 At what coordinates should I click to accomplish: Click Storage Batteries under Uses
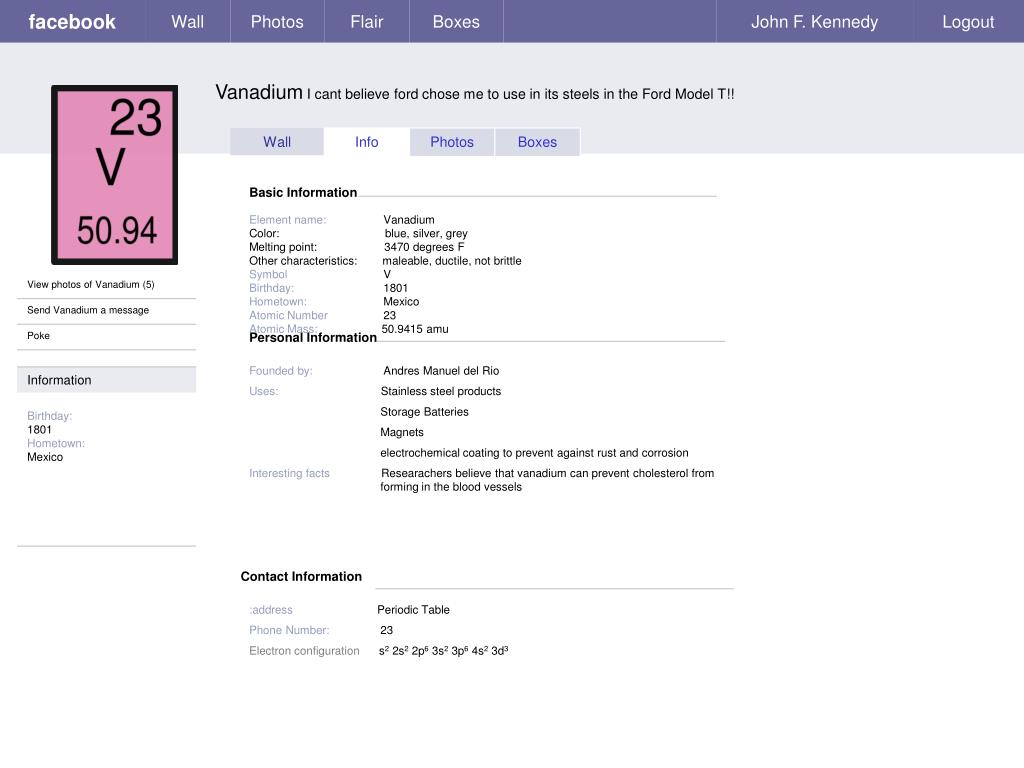424,411
